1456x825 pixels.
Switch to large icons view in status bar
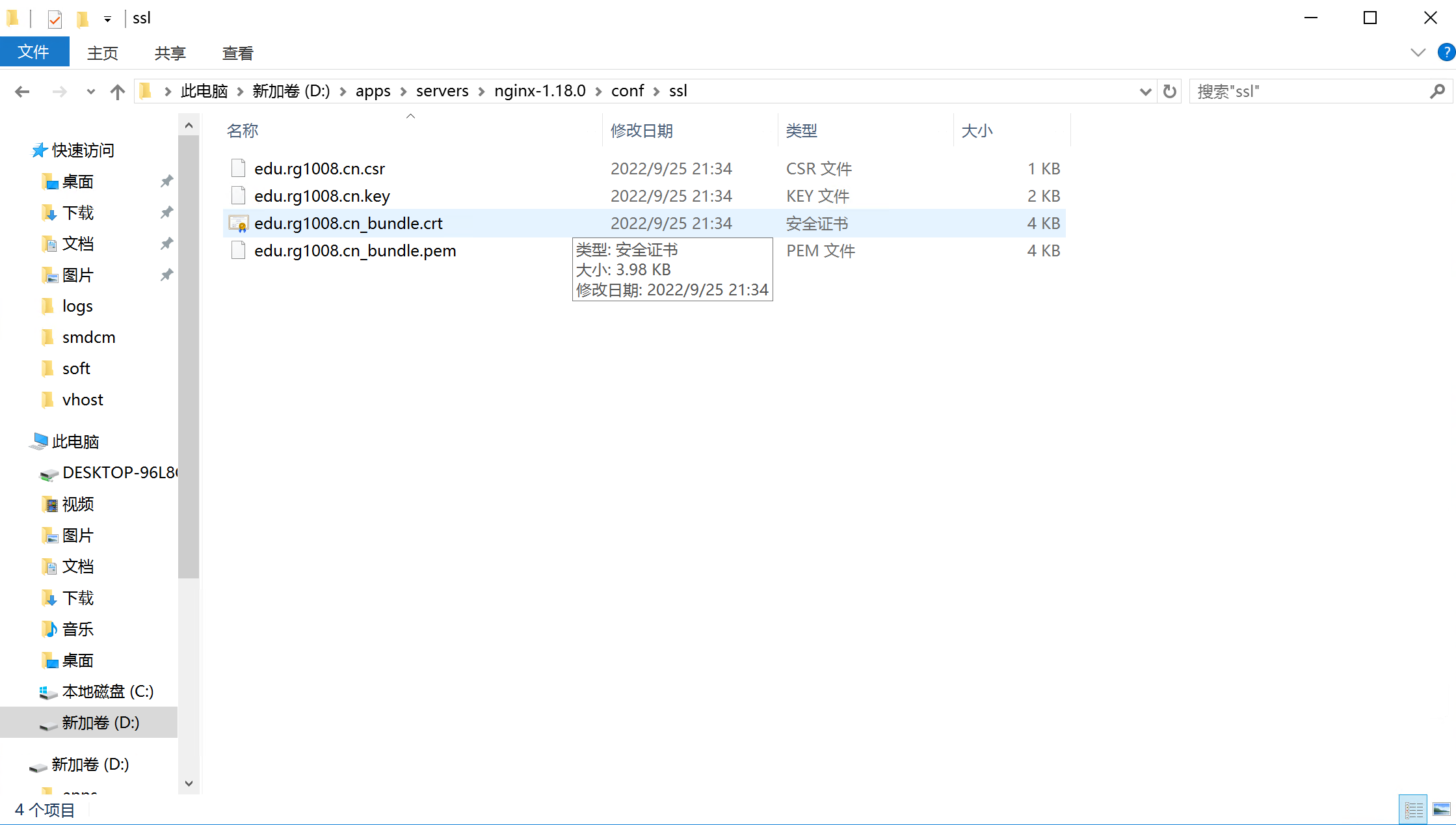[x=1441, y=810]
